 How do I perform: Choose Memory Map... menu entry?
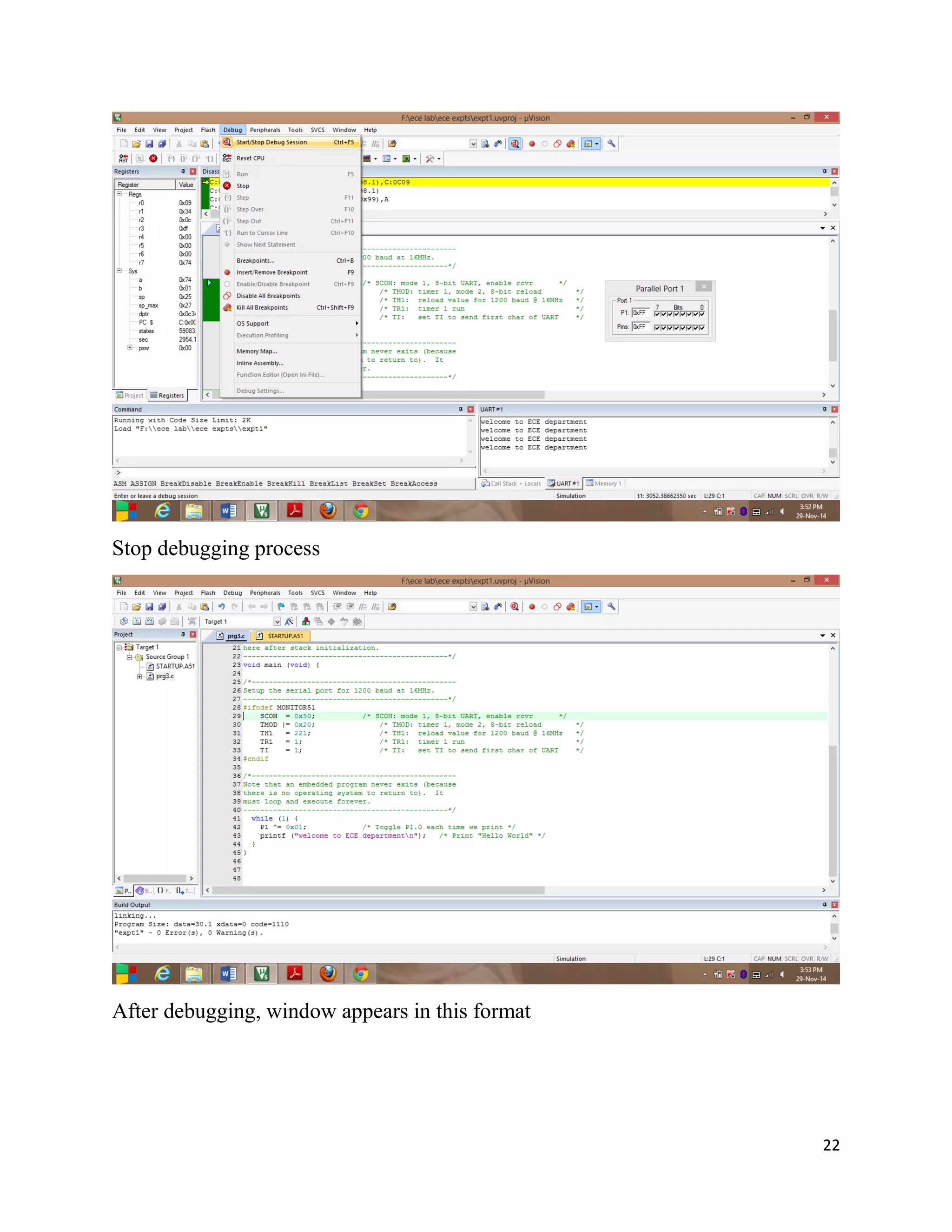click(x=291, y=351)
